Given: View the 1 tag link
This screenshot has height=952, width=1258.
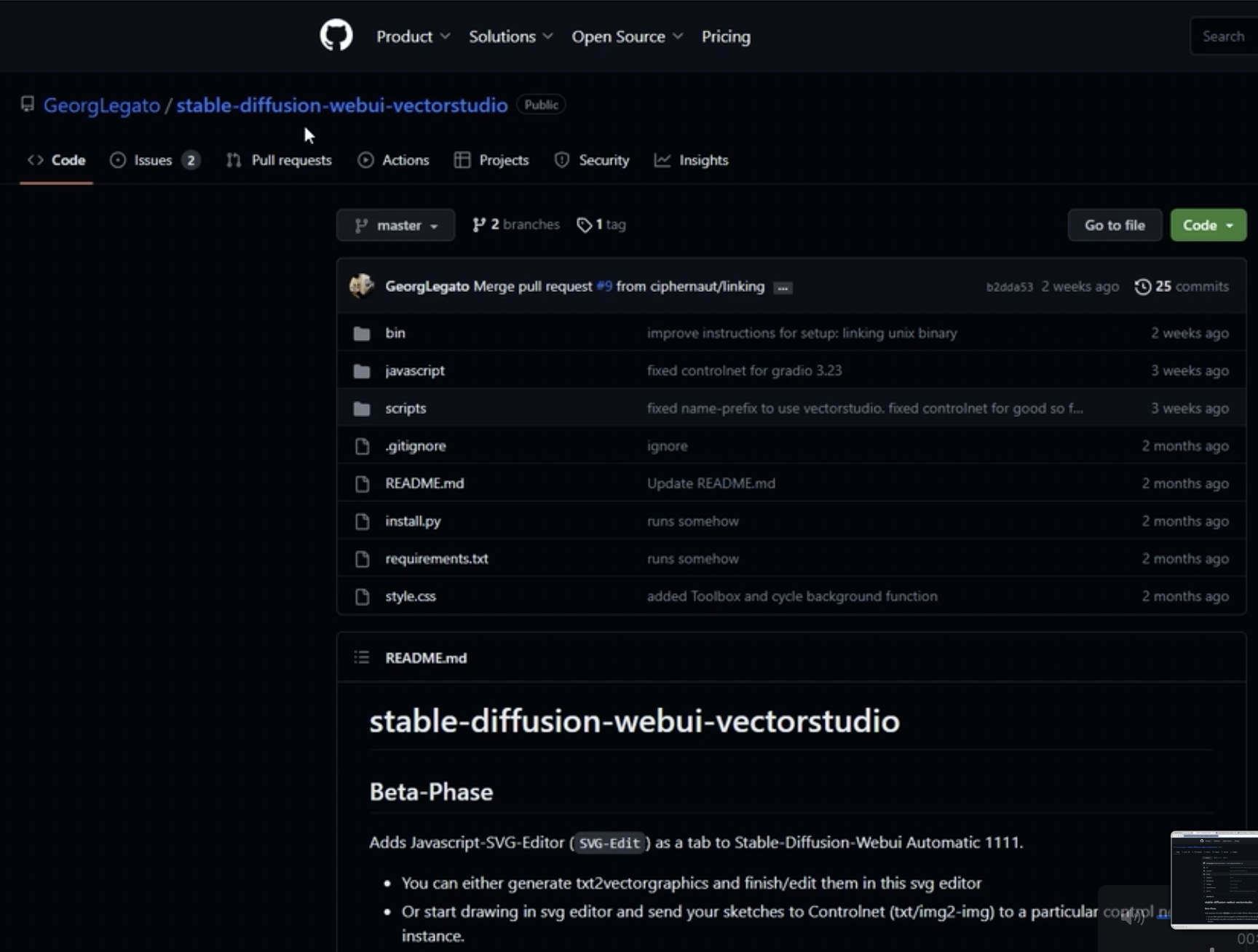Looking at the screenshot, I should 601,224.
